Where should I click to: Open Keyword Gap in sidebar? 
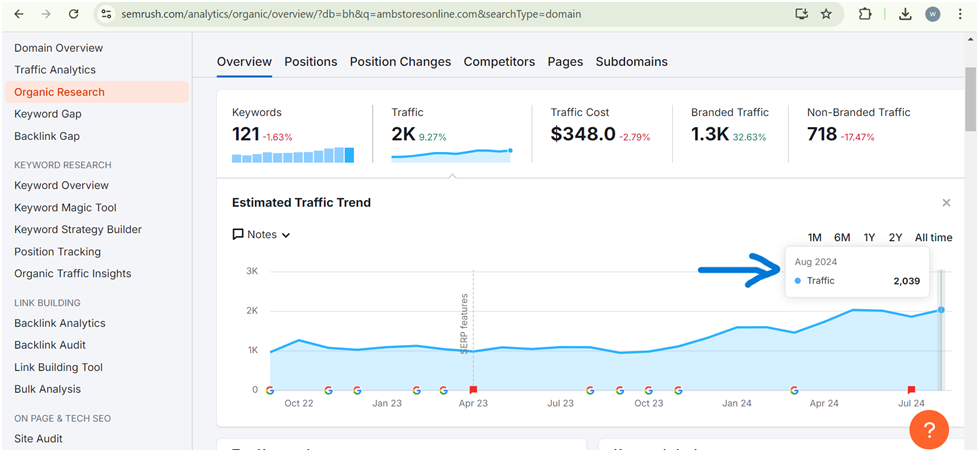tap(48, 114)
